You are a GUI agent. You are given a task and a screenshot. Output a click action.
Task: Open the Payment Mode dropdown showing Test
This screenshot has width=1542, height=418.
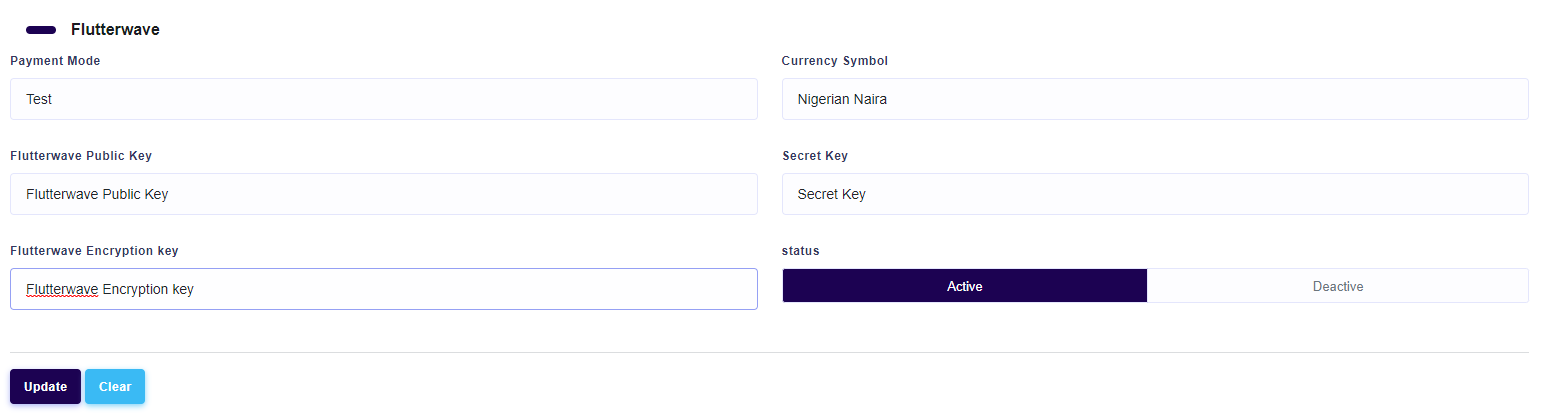[x=383, y=99]
